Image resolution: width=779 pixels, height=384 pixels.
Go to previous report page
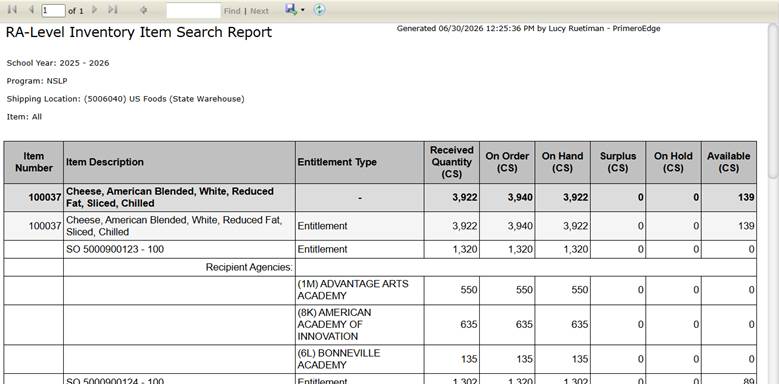[x=31, y=10]
